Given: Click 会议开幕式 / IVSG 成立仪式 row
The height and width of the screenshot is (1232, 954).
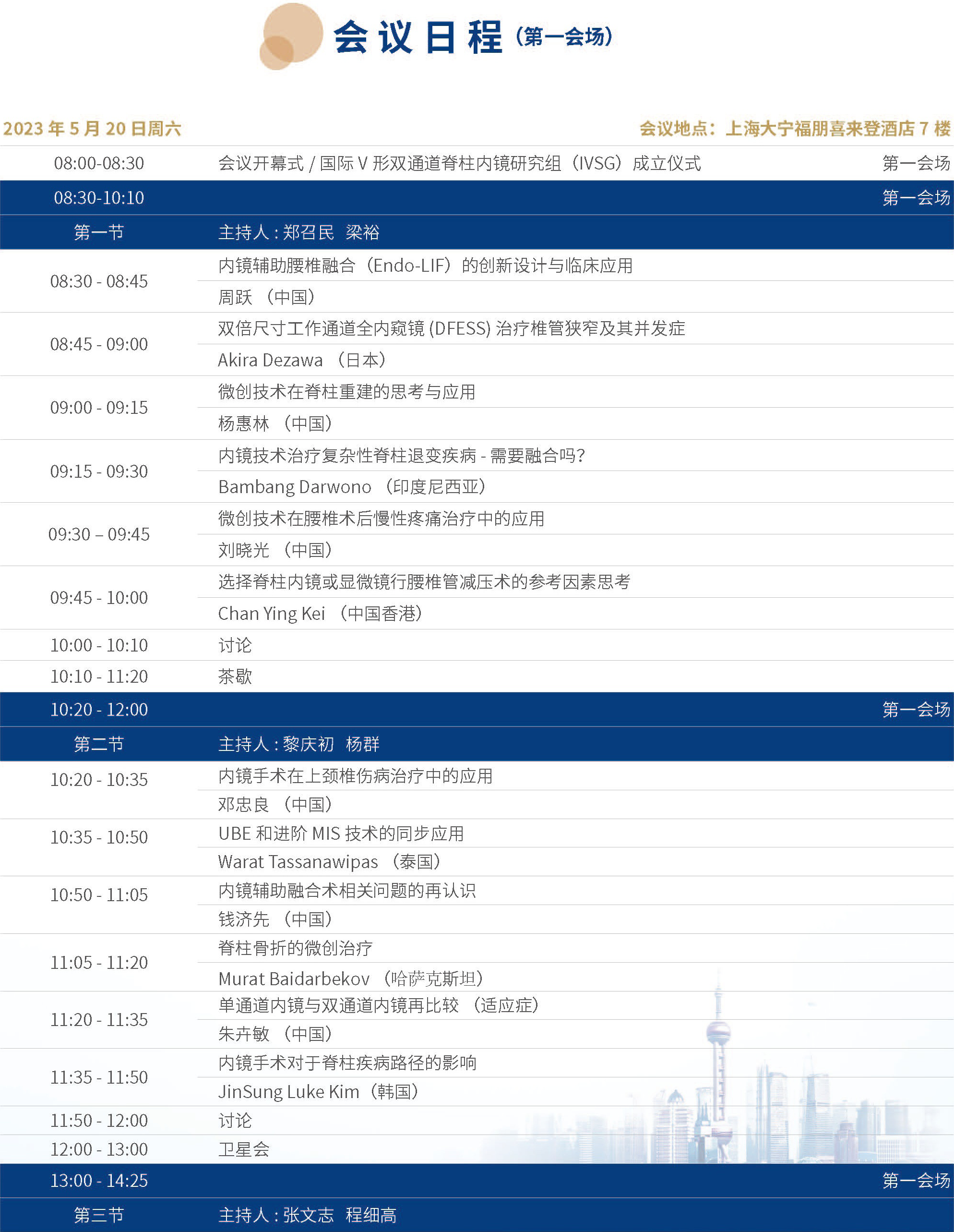Looking at the screenshot, I should (460, 163).
